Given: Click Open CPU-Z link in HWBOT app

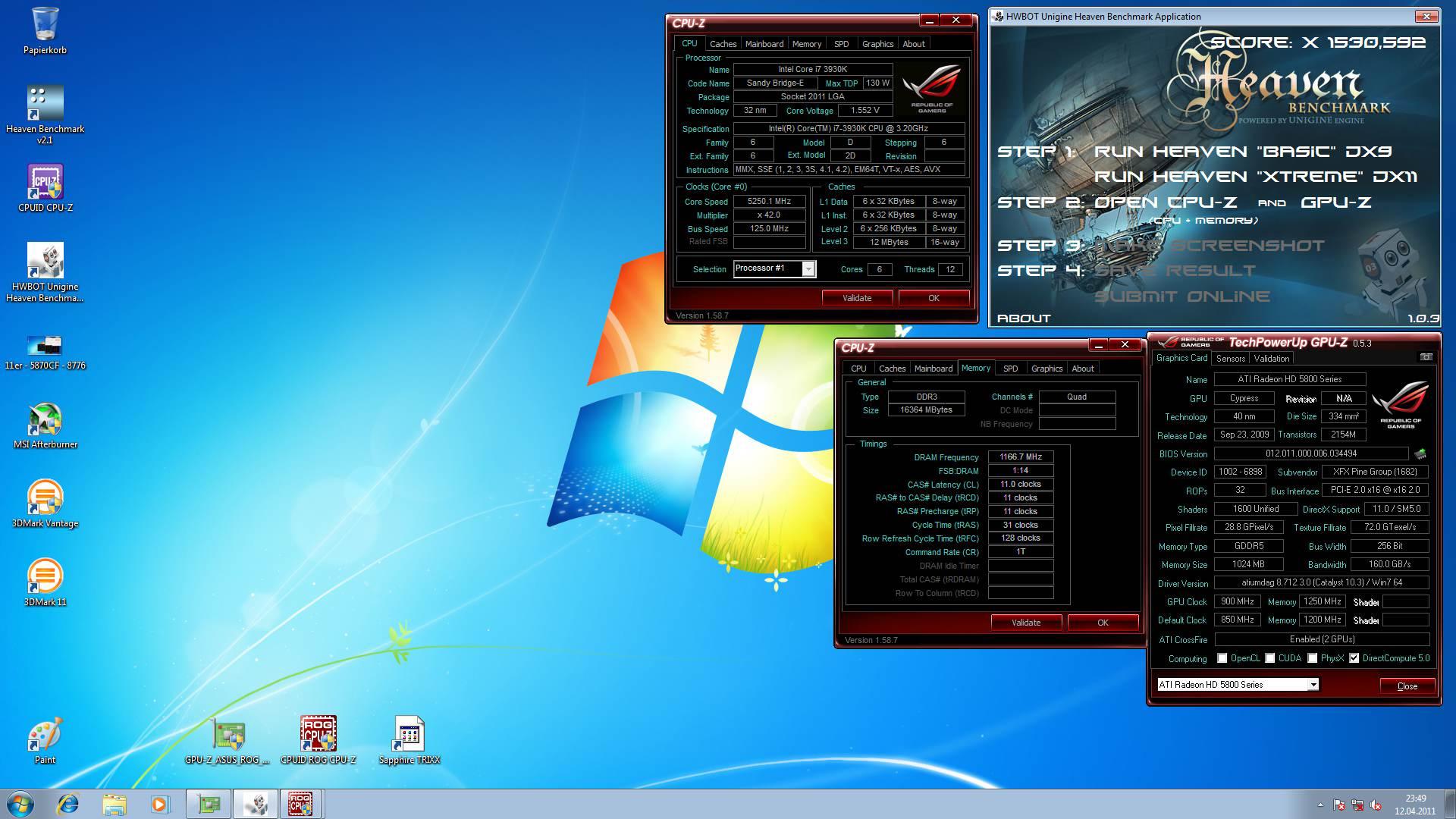Looking at the screenshot, I should click(x=1166, y=202).
